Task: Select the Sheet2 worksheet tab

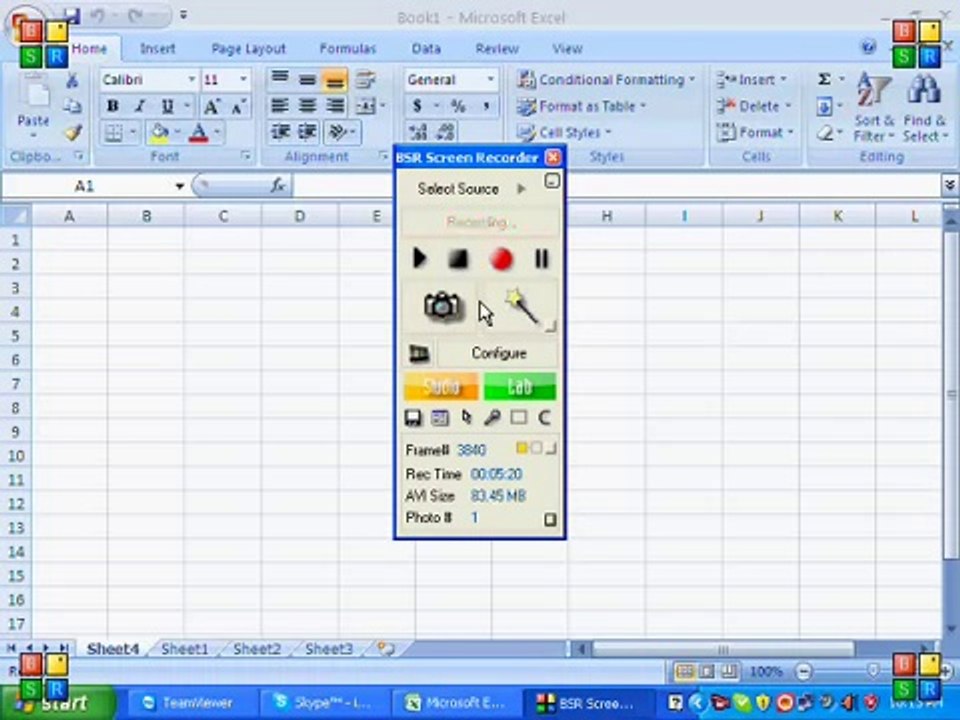Action: (257, 649)
